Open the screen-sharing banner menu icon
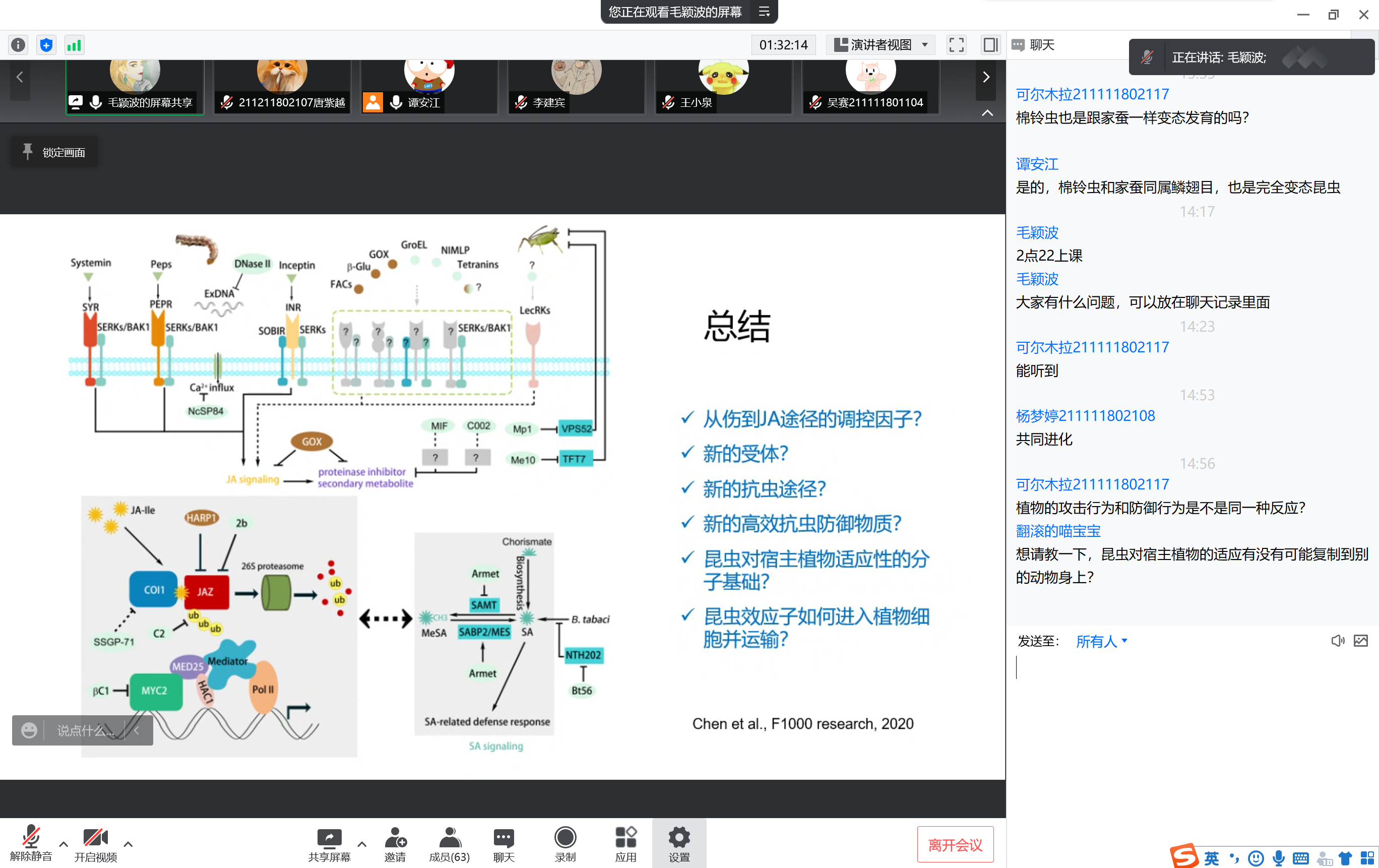The height and width of the screenshot is (868, 1379). pos(765,12)
